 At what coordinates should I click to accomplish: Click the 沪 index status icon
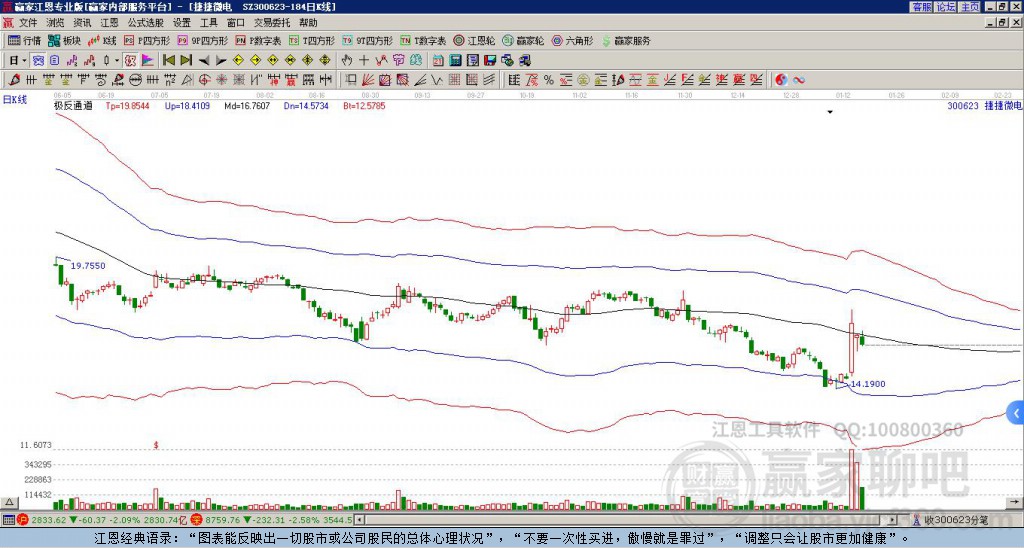click(22, 520)
